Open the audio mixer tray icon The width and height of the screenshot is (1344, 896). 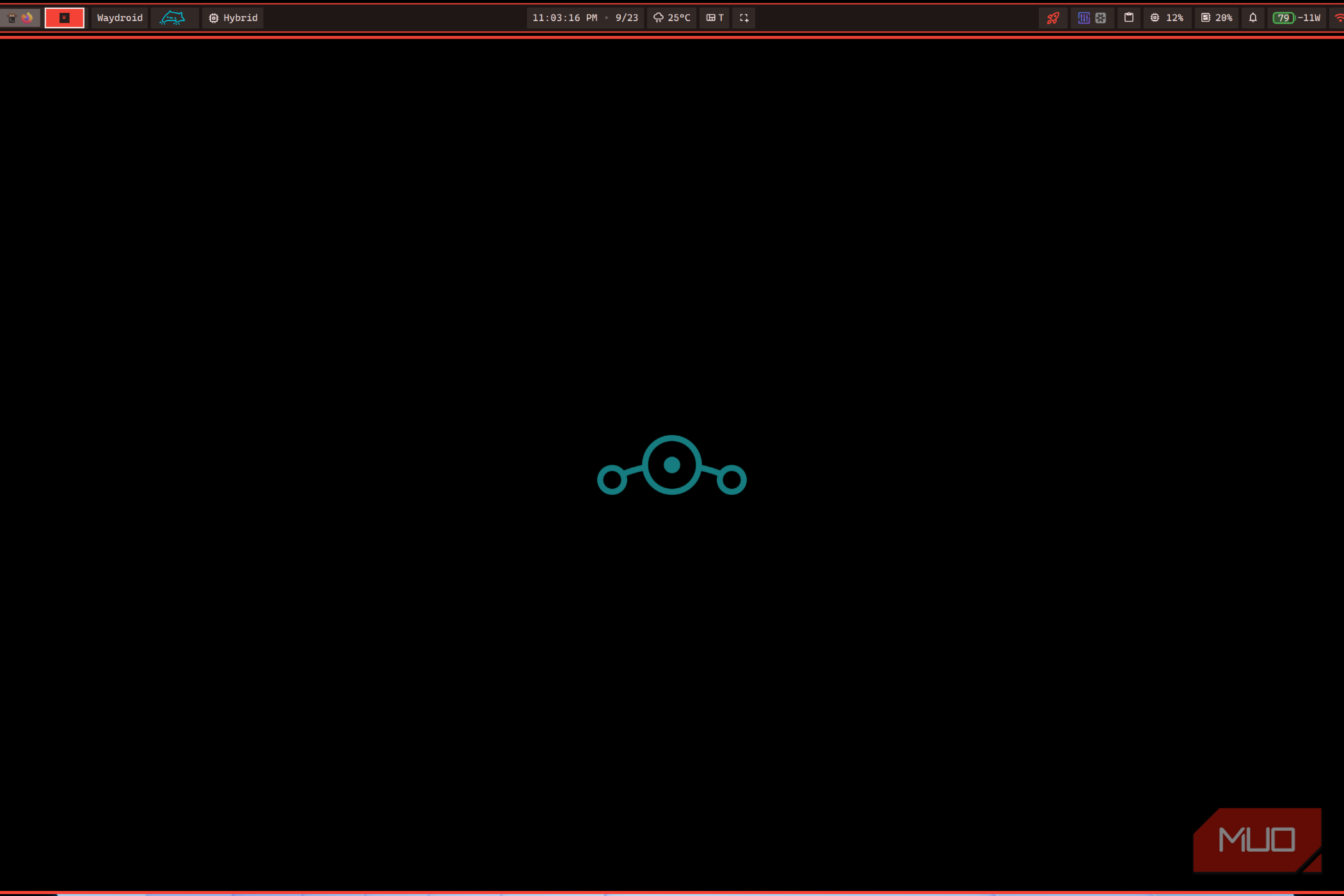1084,18
